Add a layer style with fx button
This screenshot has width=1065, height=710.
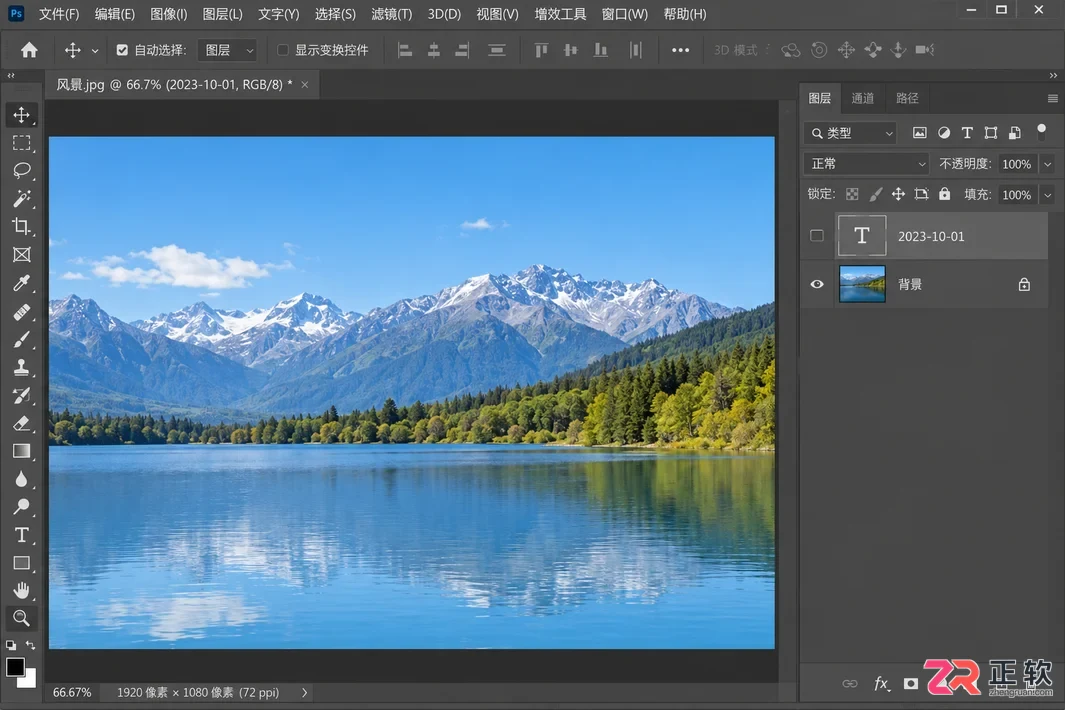(x=881, y=684)
